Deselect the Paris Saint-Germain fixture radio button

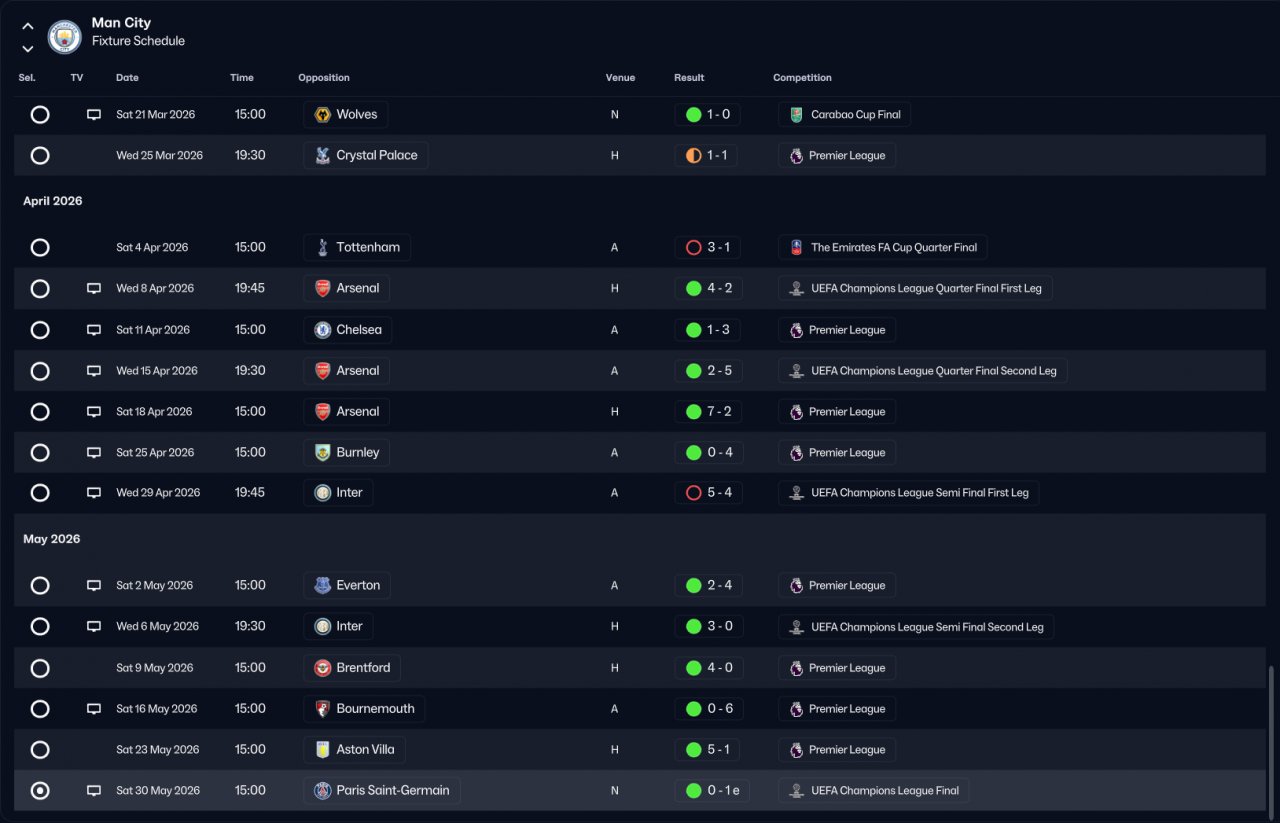tap(40, 791)
